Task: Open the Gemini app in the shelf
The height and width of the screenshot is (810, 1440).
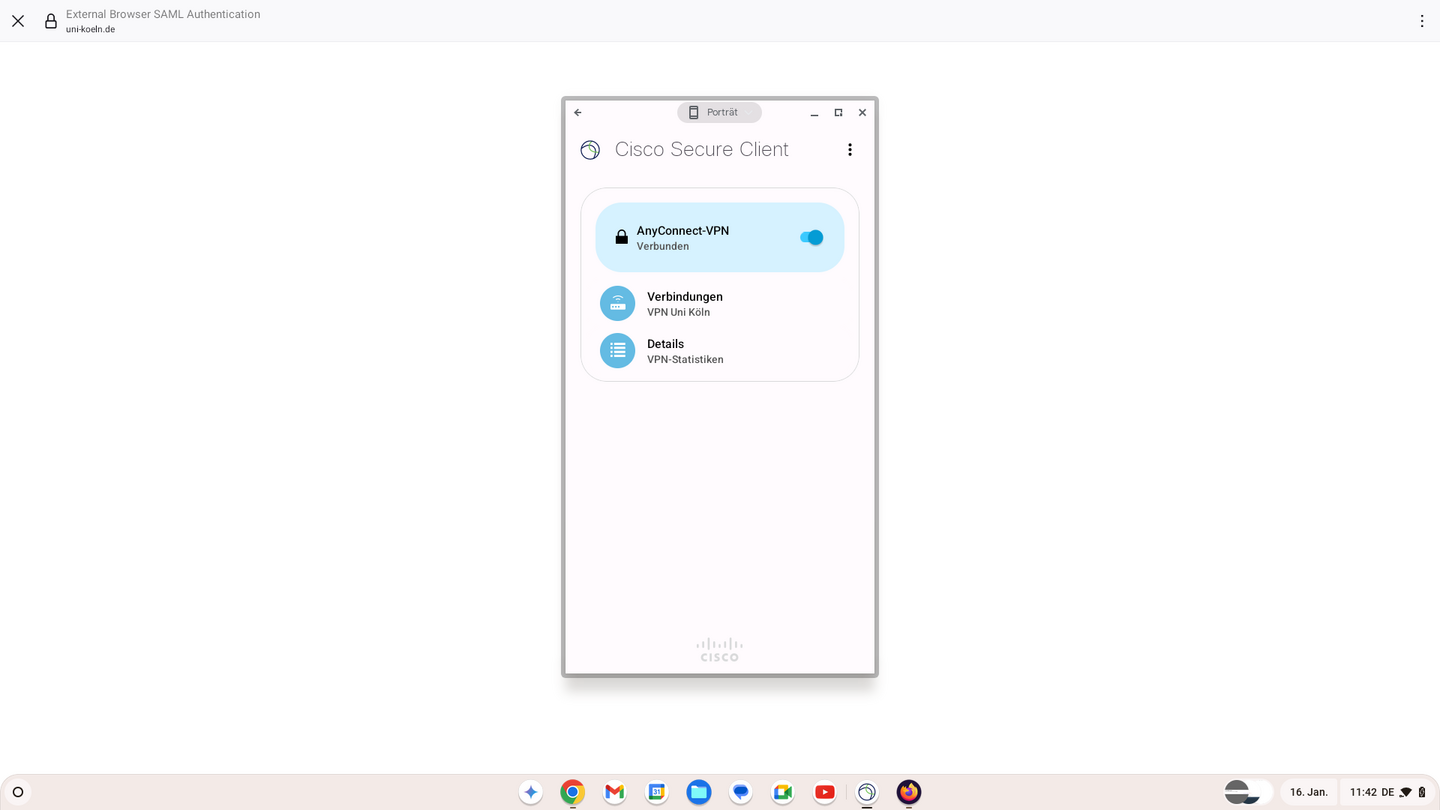Action: click(x=531, y=792)
